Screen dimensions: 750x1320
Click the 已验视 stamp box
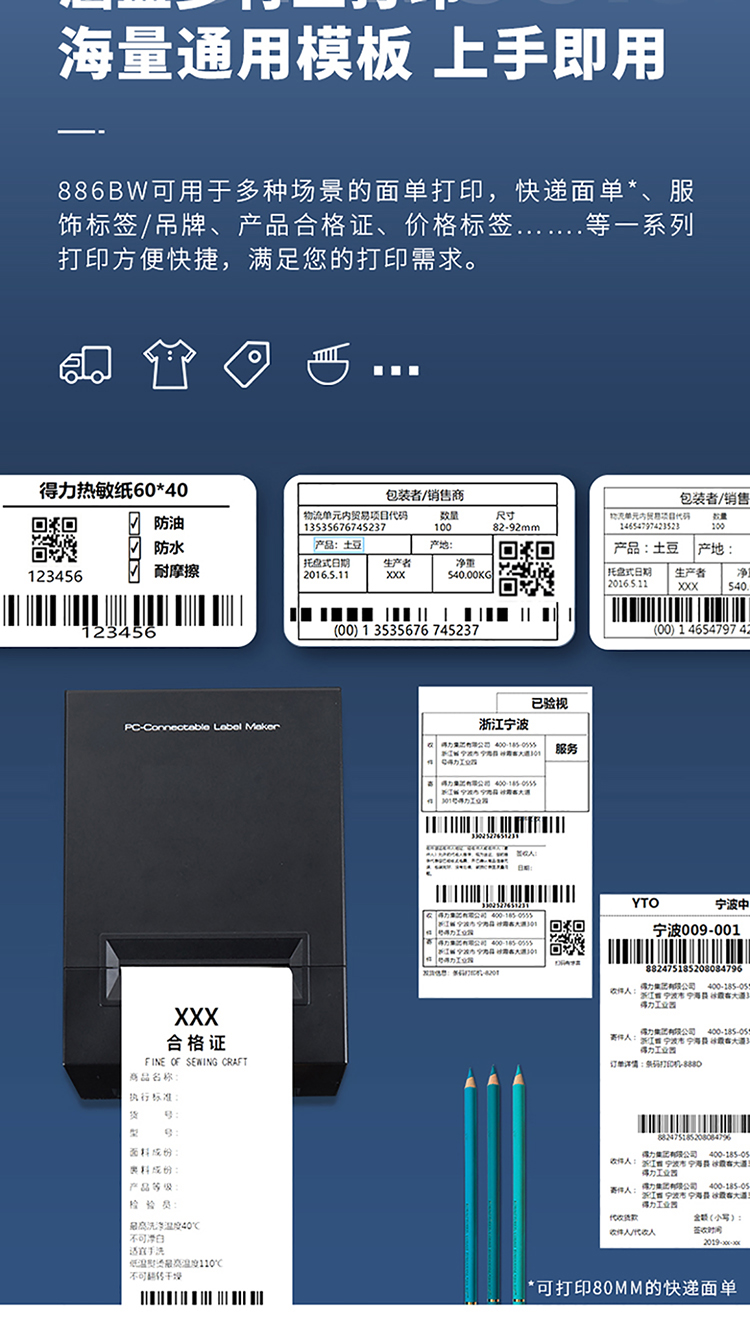548,703
